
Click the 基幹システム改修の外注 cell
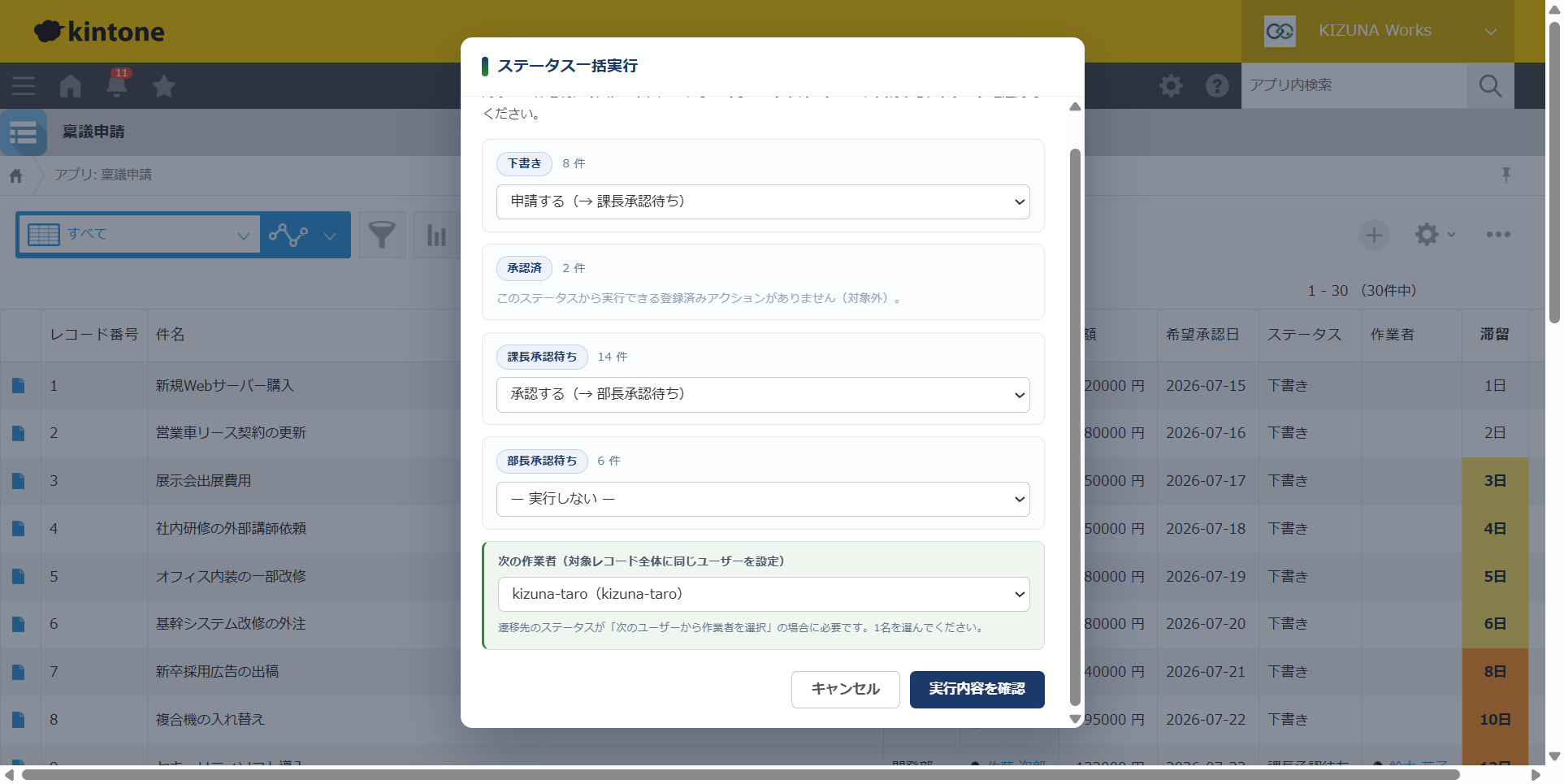pos(231,624)
